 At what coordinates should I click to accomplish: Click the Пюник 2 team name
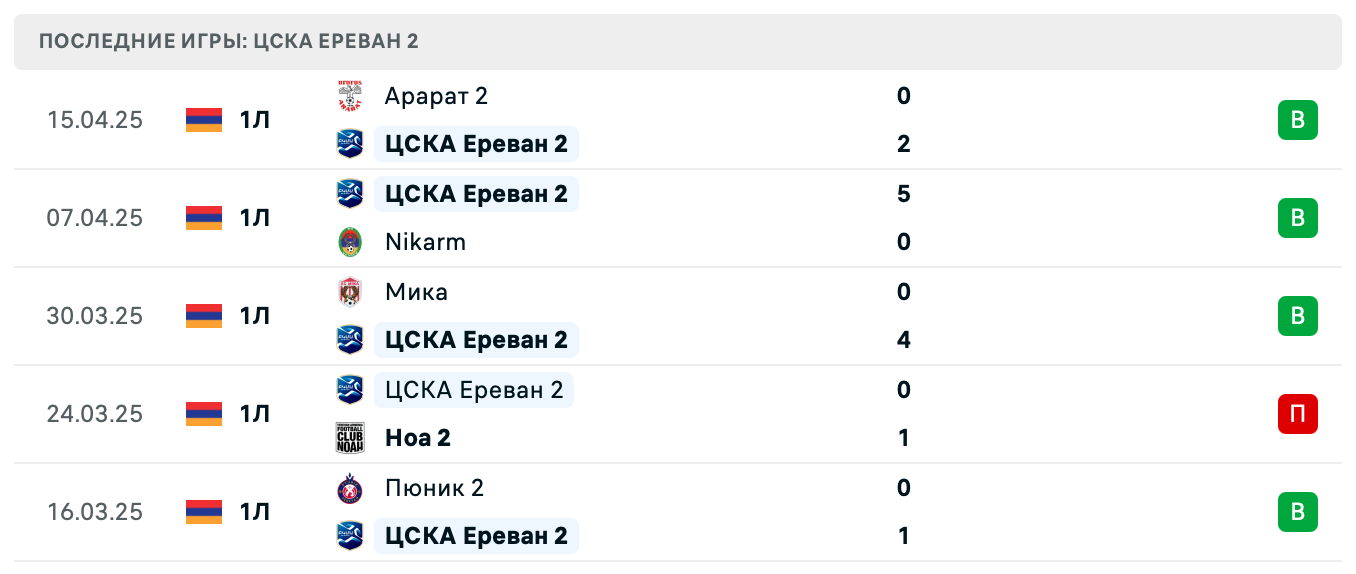(434, 488)
